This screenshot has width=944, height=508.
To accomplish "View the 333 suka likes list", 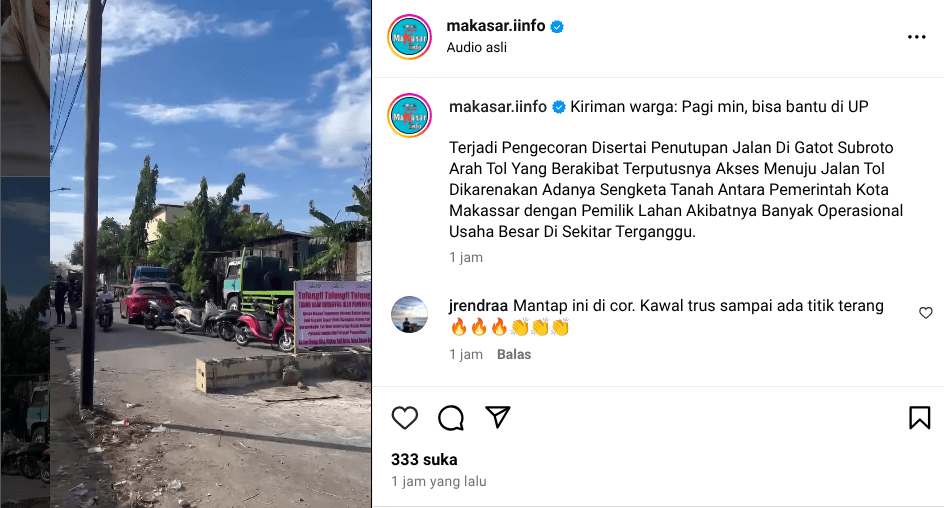I will click(424, 460).
